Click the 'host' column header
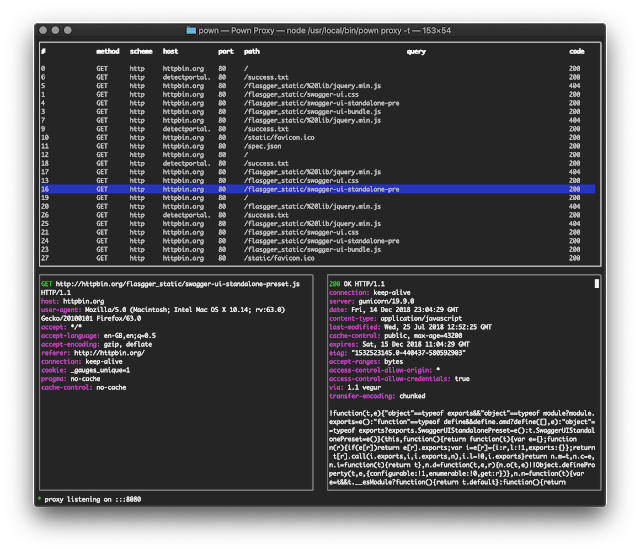Image resolution: width=640 pixels, height=552 pixels. 170,51
